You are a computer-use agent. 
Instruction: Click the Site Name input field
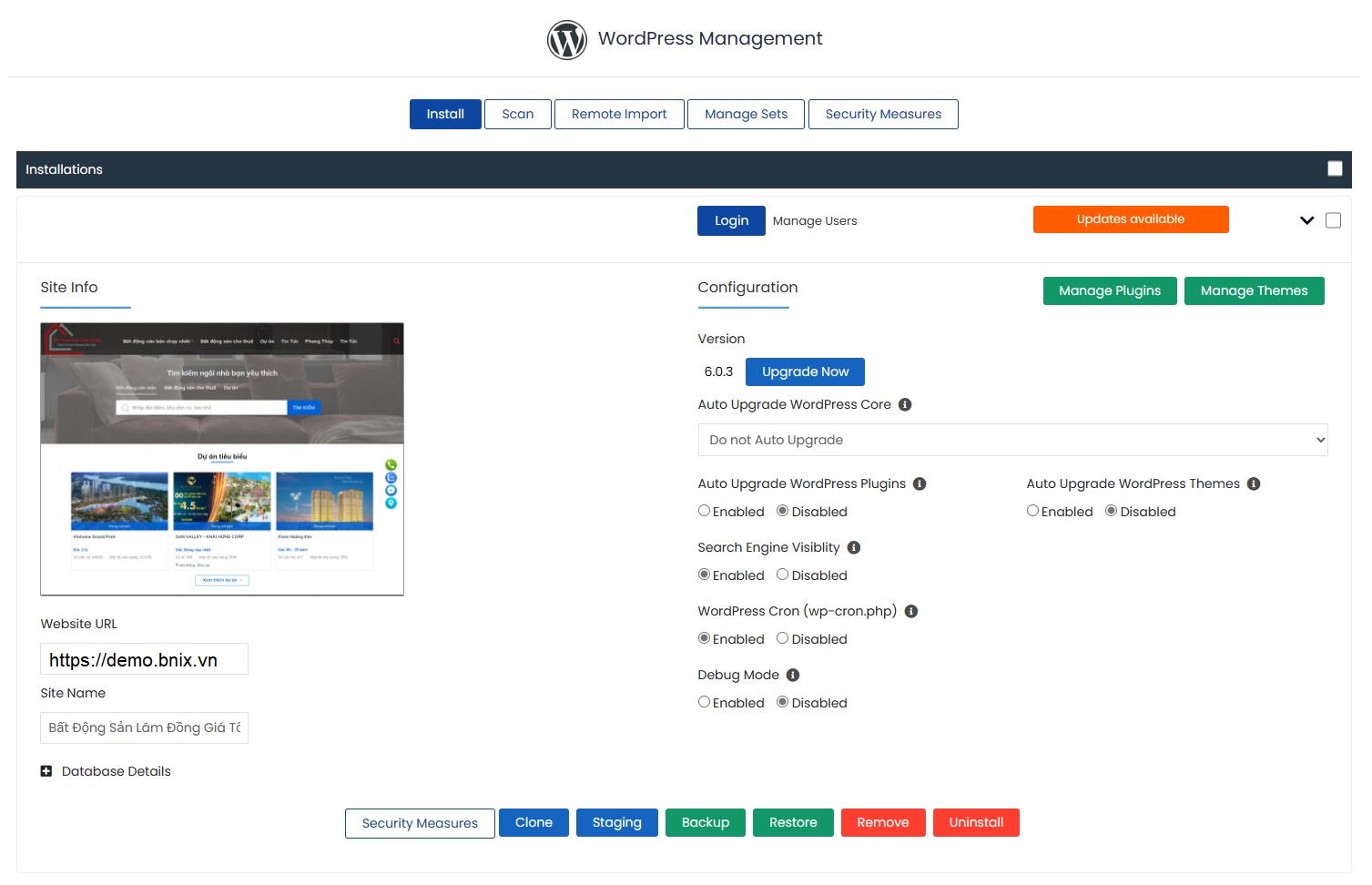pyautogui.click(x=144, y=727)
